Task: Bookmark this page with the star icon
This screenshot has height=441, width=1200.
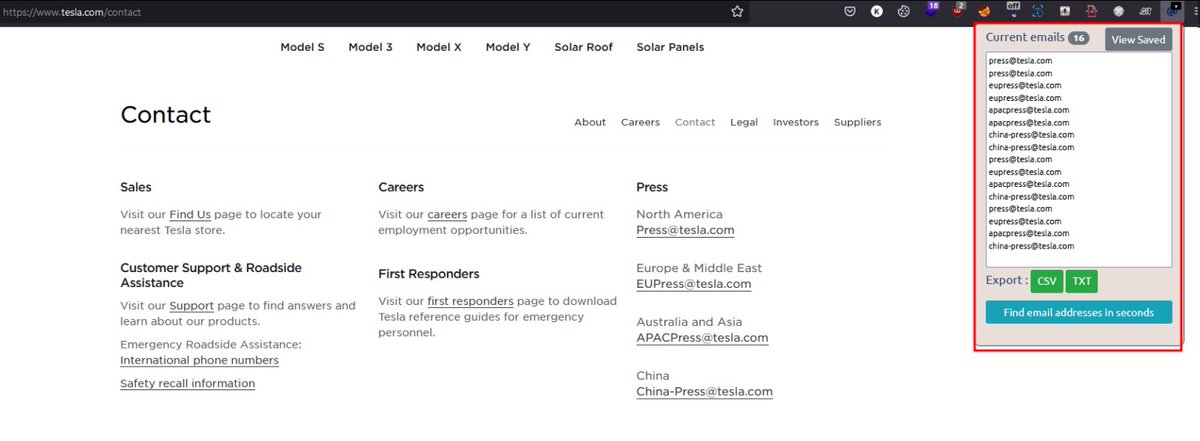Action: tap(737, 12)
